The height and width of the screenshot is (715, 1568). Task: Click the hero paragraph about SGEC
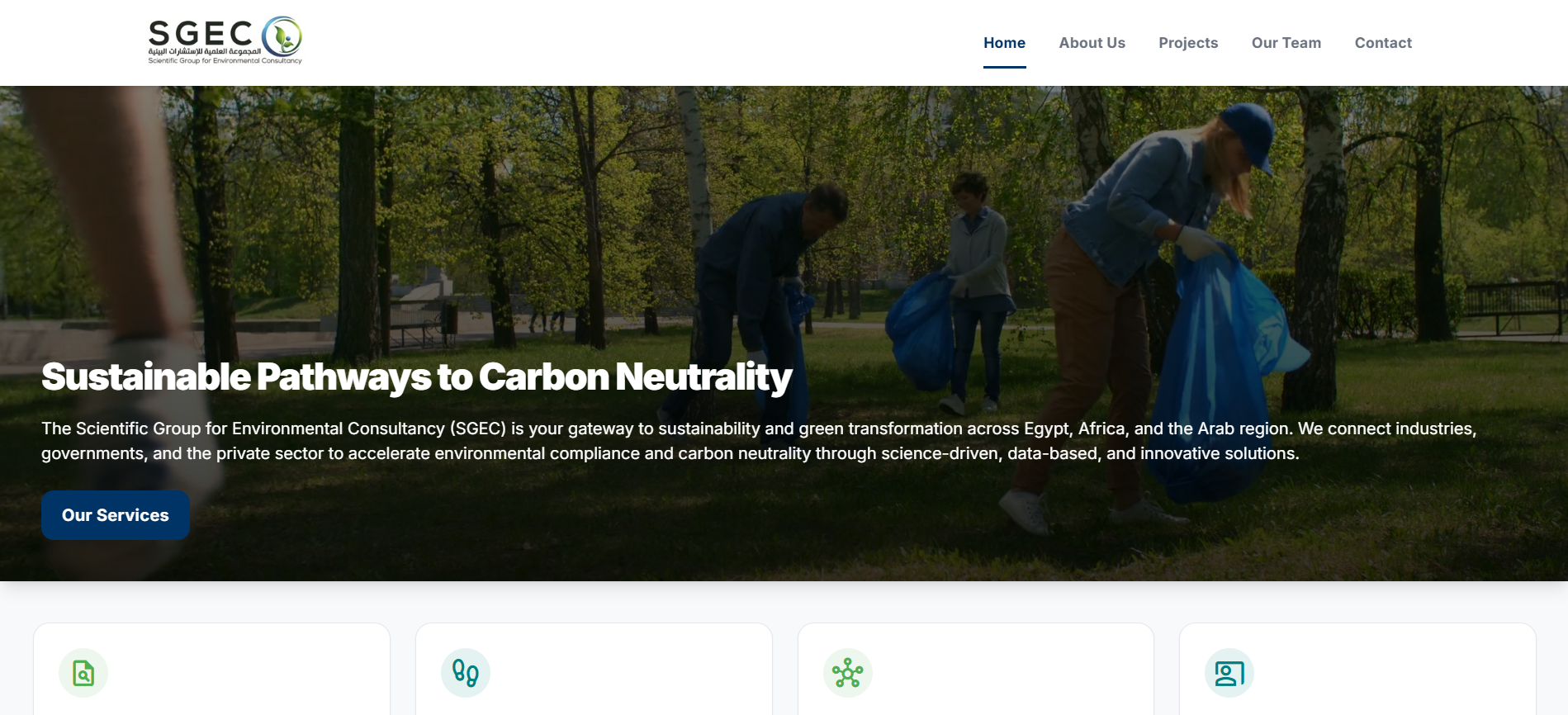point(759,441)
